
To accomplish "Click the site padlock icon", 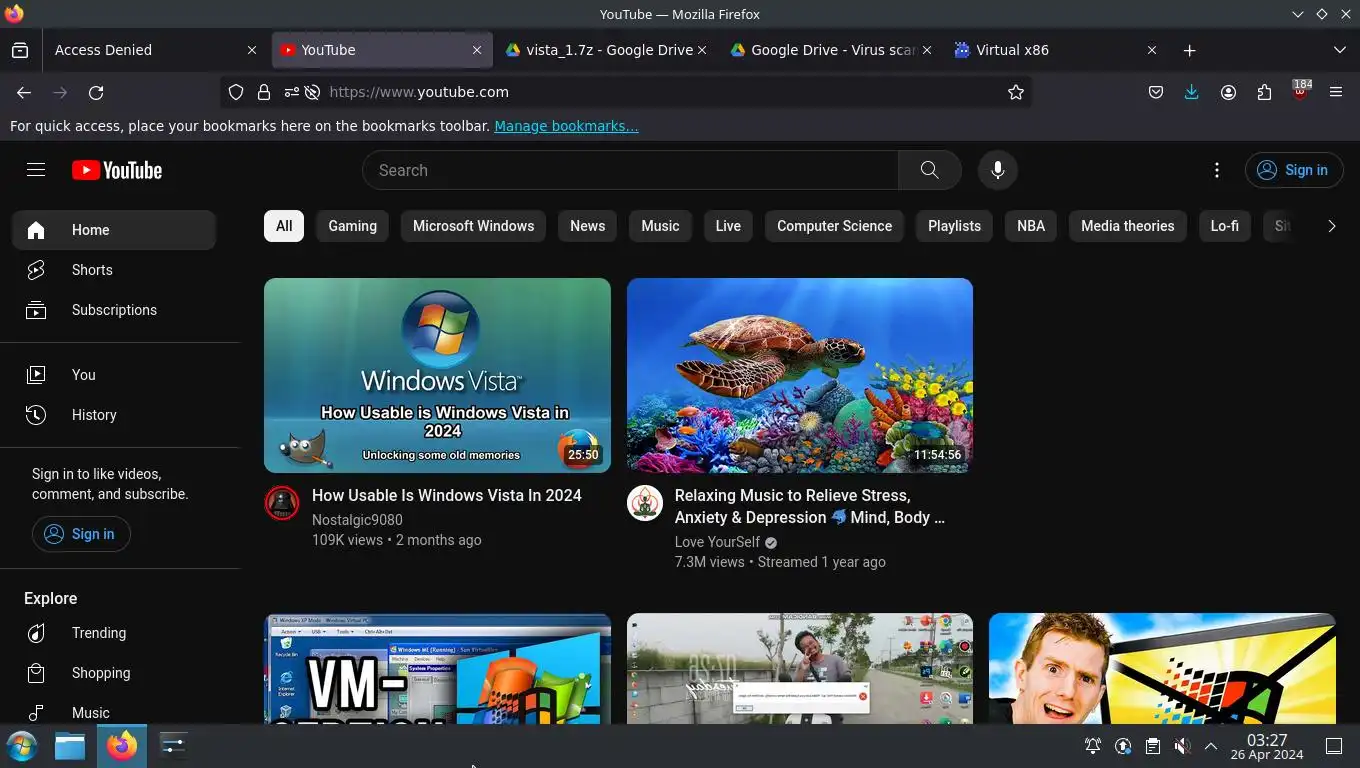I will (264, 92).
